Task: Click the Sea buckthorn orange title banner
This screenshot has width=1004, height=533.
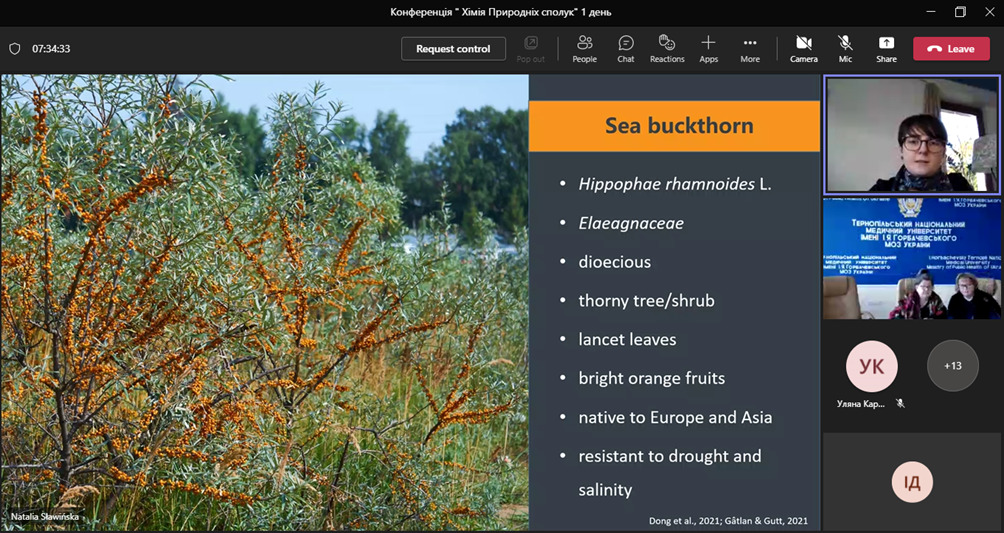Action: pos(678,126)
